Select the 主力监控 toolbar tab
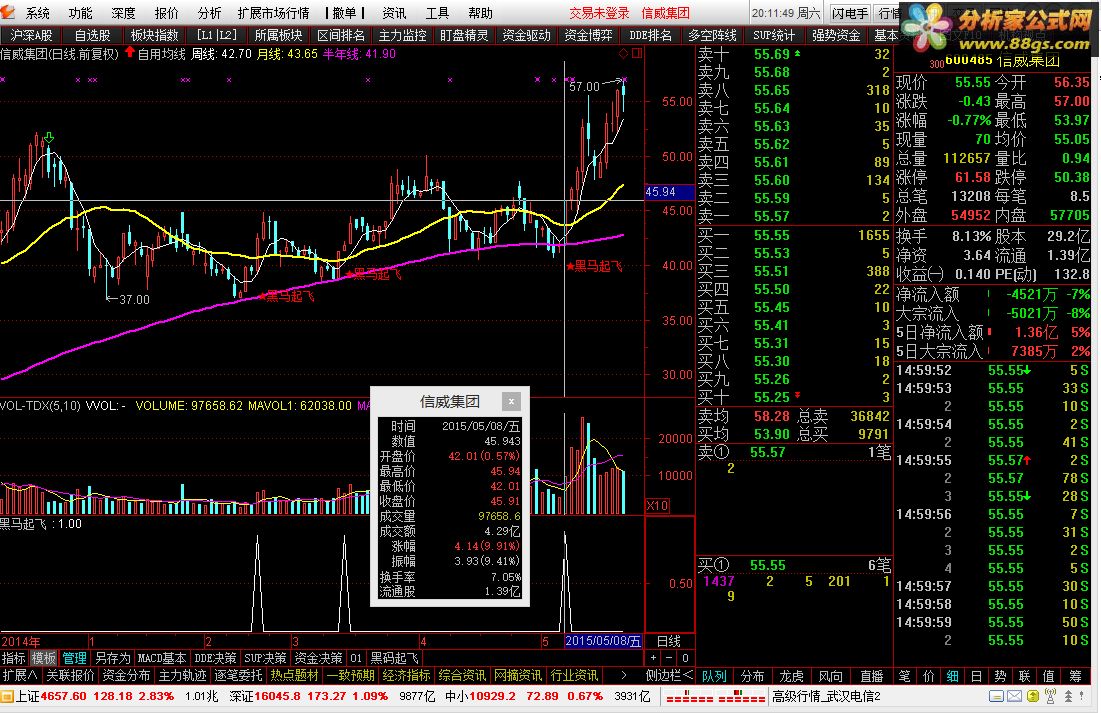 point(402,35)
